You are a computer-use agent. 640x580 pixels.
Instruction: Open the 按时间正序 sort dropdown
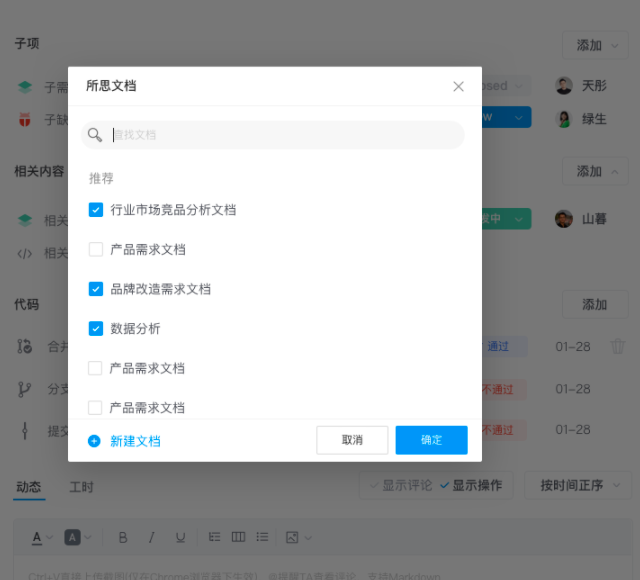[577, 485]
